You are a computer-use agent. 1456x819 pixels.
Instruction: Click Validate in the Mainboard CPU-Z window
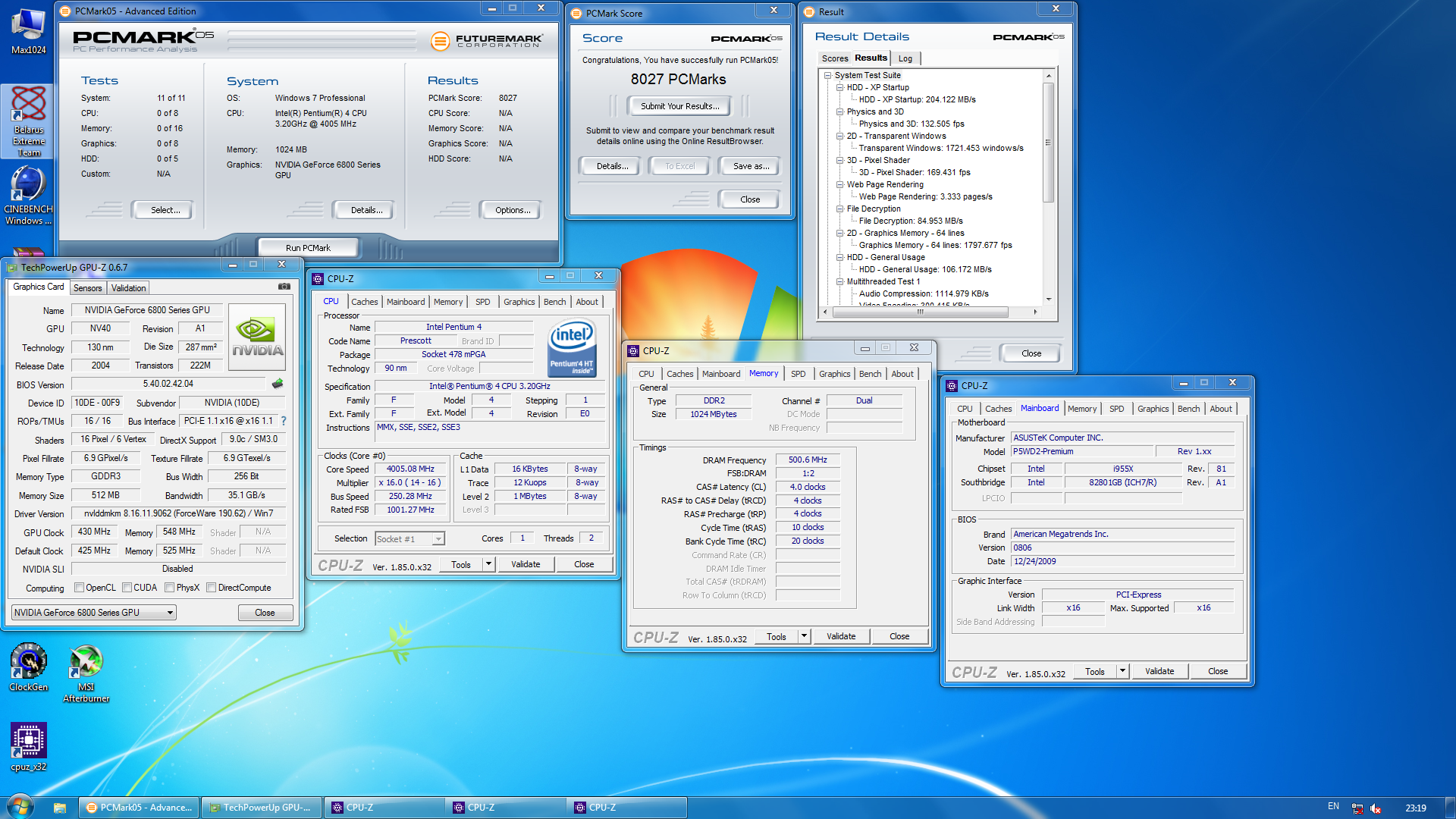(x=1159, y=671)
